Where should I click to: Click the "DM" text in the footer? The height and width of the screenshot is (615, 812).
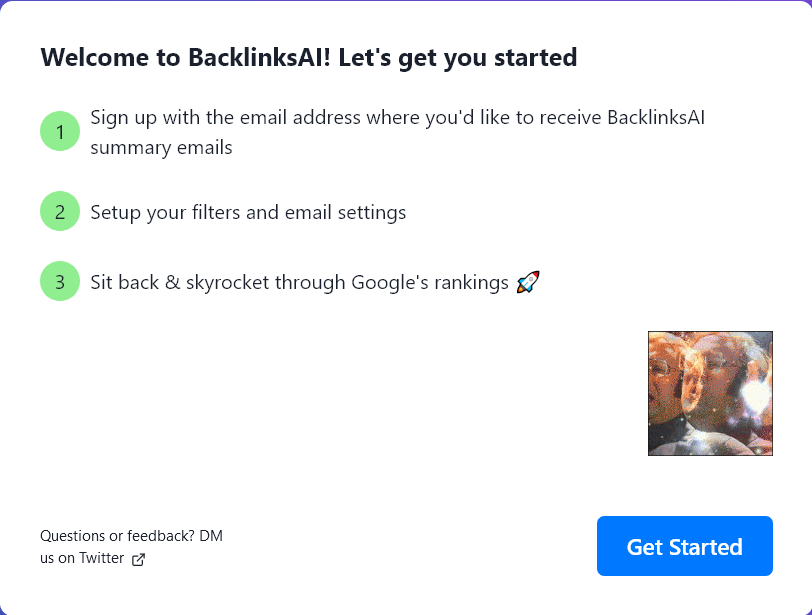[x=211, y=536]
